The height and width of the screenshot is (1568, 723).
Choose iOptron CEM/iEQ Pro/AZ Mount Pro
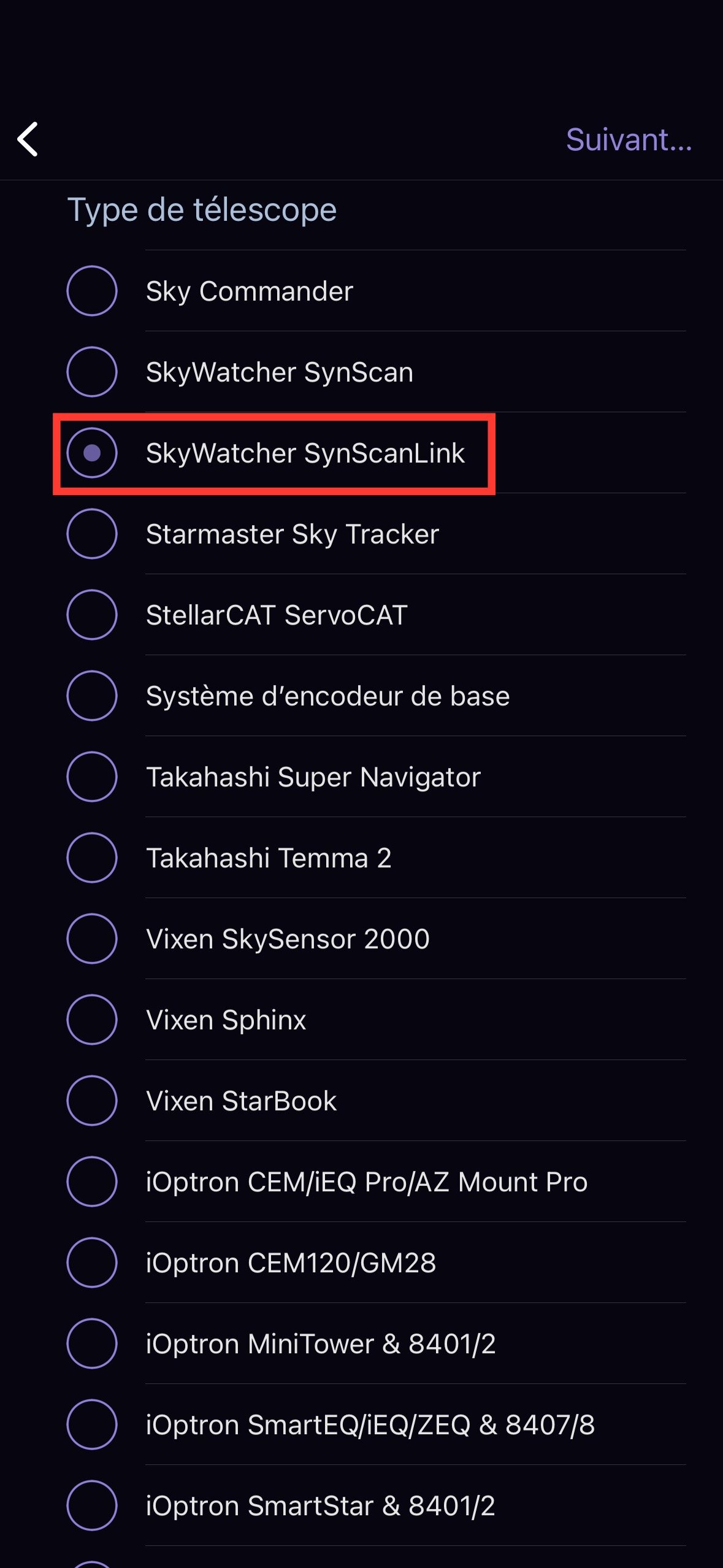pos(92,1182)
